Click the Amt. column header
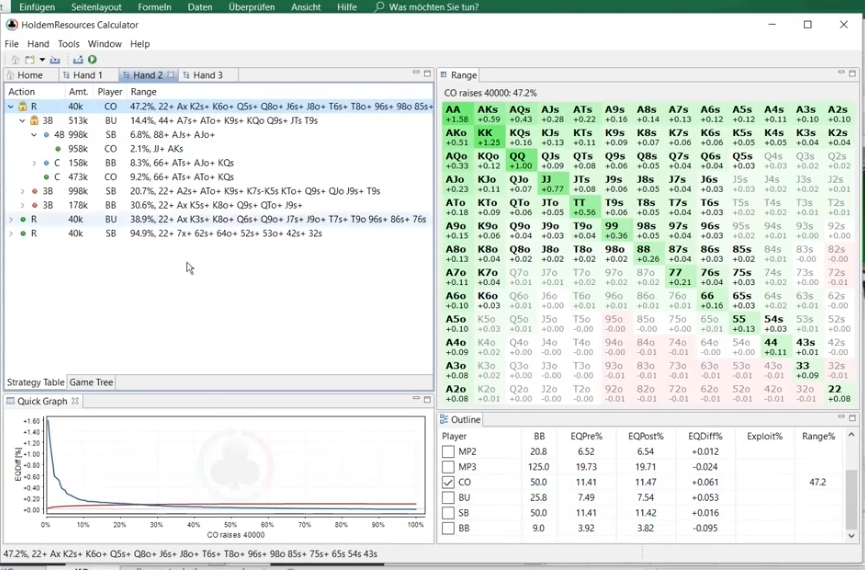Viewport: 865px width, 570px height. (x=79, y=92)
